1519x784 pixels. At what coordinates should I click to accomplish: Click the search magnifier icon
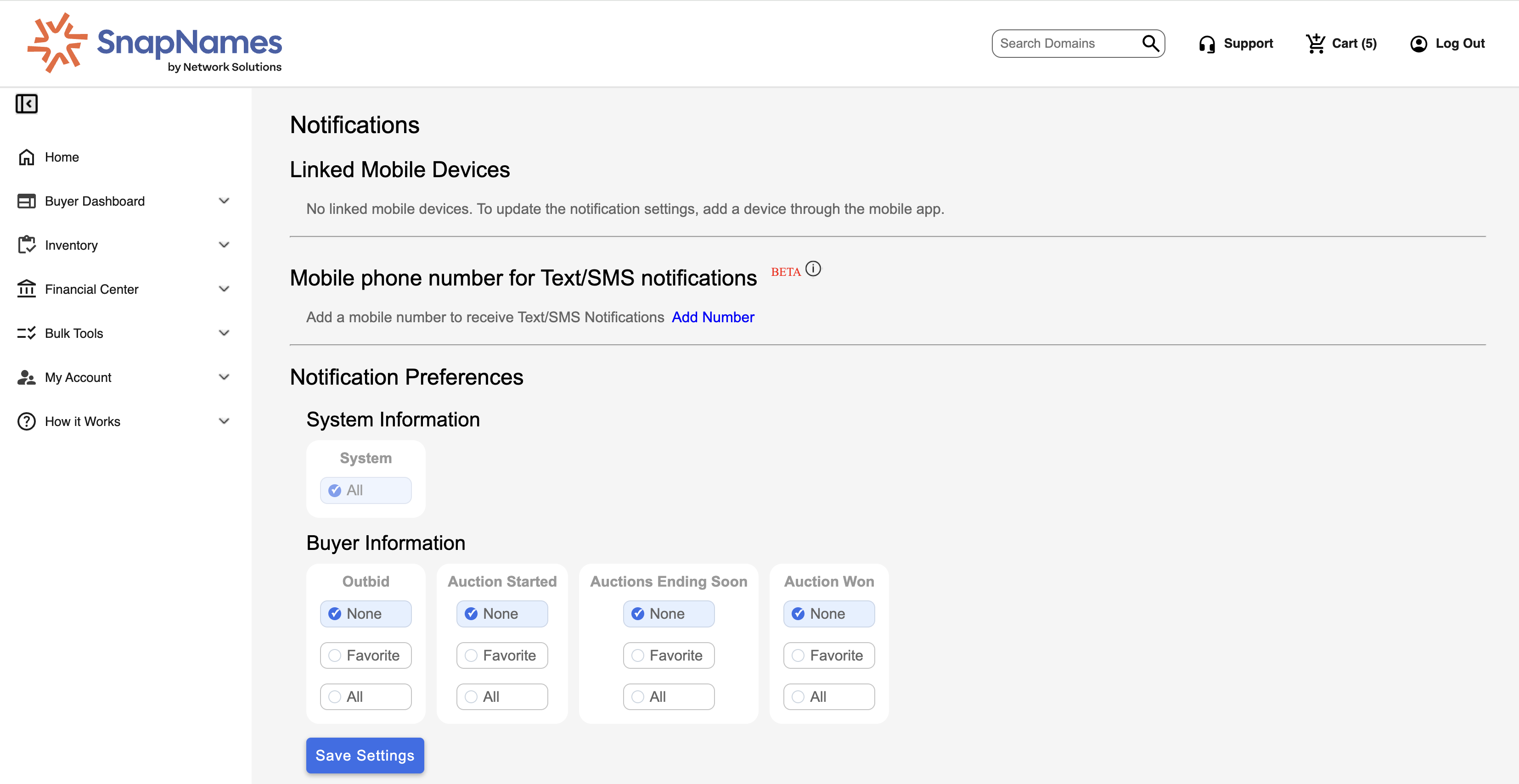click(x=1150, y=43)
